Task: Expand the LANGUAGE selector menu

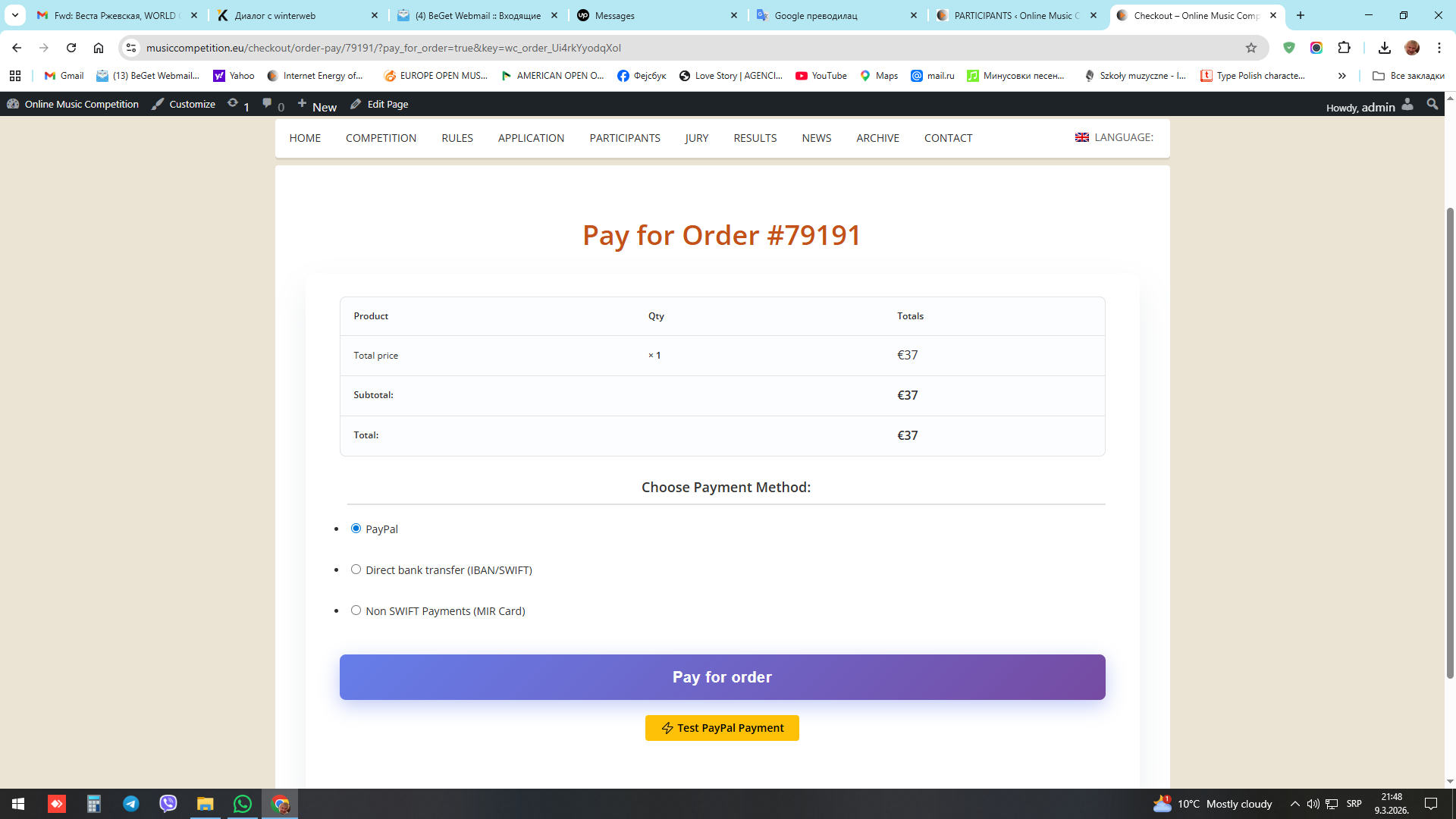Action: [x=1114, y=137]
